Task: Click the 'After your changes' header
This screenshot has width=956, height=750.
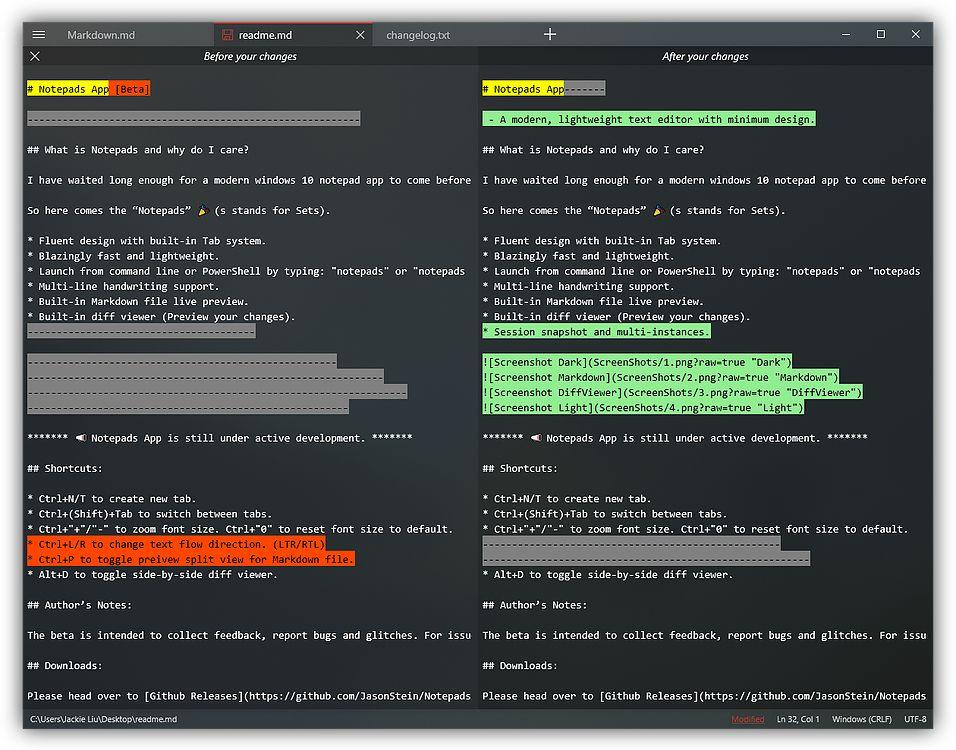Action: tap(705, 57)
